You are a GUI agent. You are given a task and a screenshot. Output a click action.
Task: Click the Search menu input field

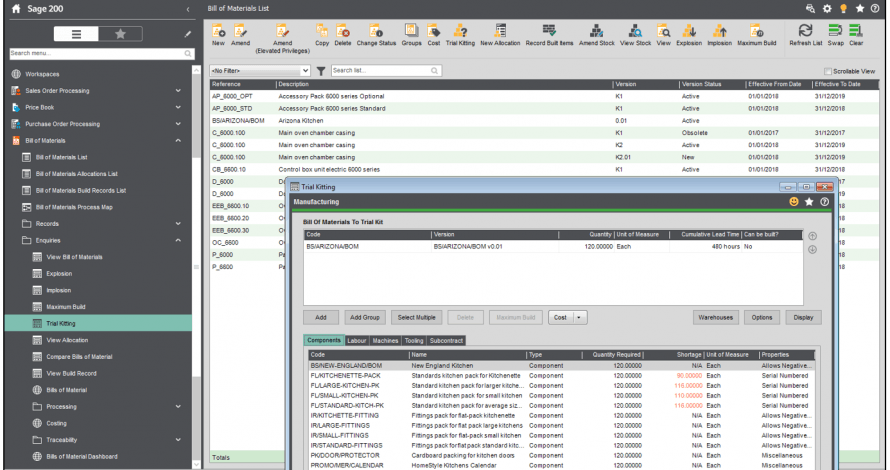pyautogui.click(x=102, y=53)
